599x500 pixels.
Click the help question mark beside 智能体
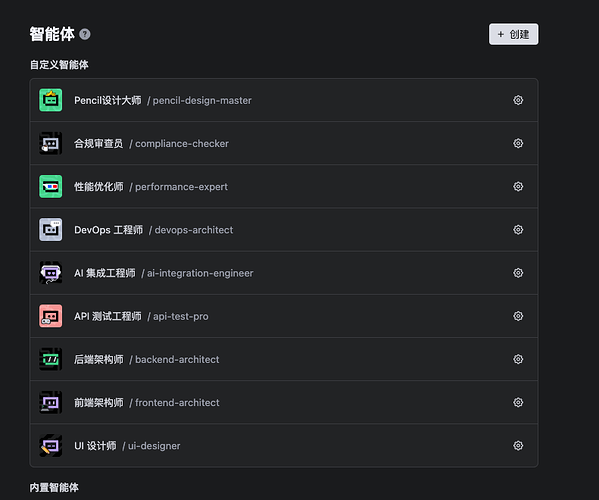[85, 34]
